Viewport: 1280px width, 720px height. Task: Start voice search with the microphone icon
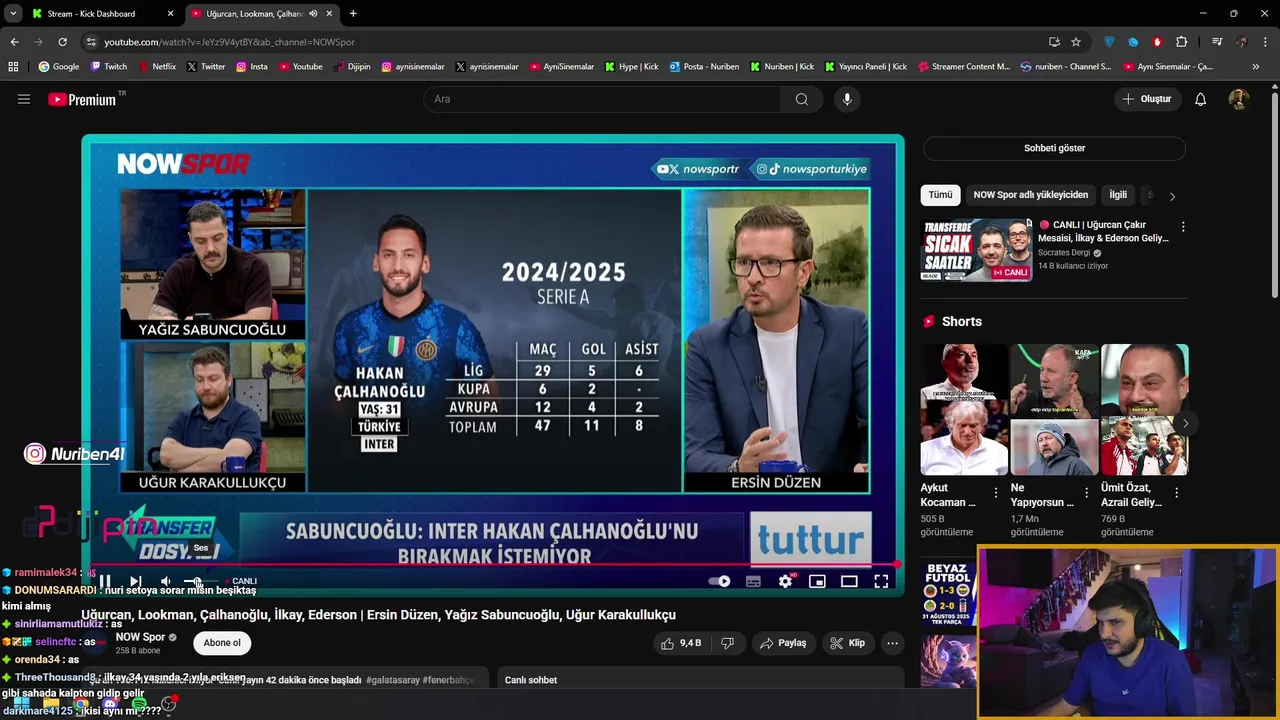click(847, 99)
